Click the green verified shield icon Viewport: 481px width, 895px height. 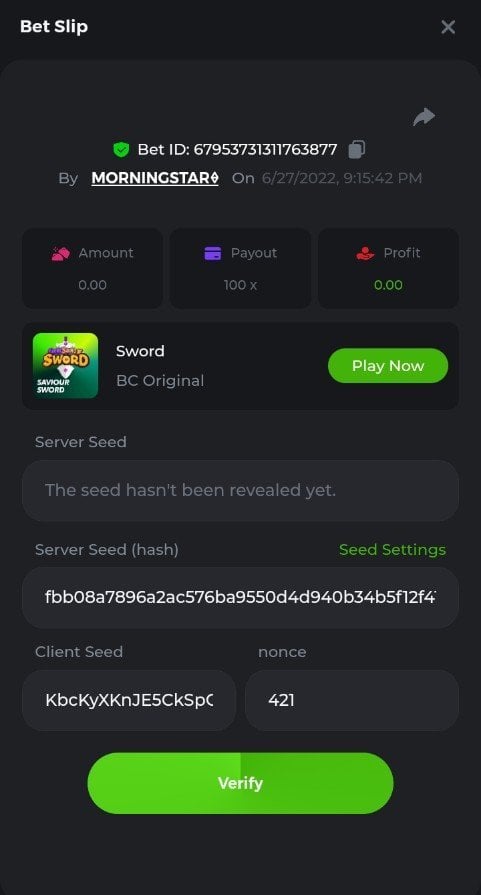tap(121, 150)
